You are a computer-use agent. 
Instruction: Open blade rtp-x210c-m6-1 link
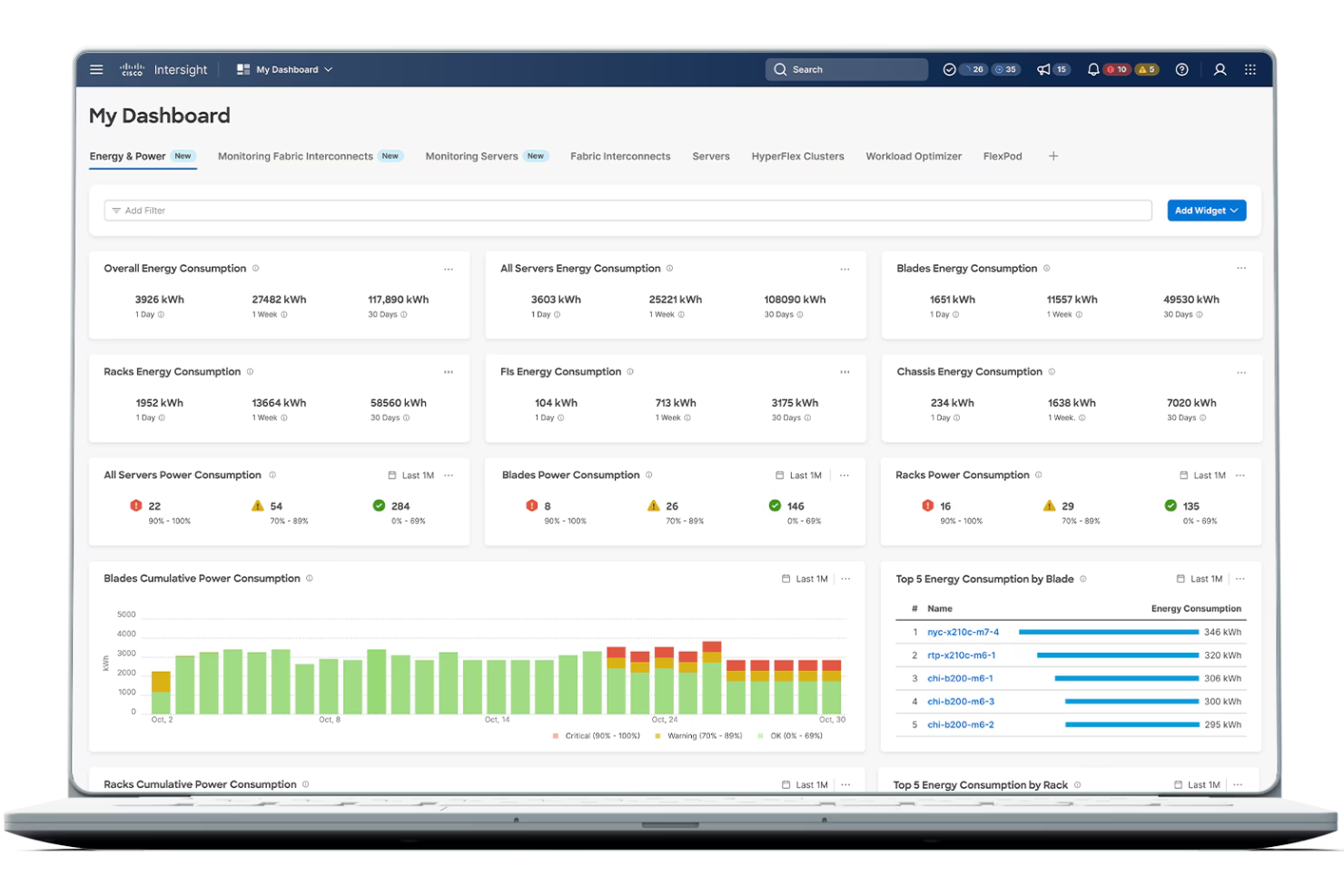tap(961, 655)
